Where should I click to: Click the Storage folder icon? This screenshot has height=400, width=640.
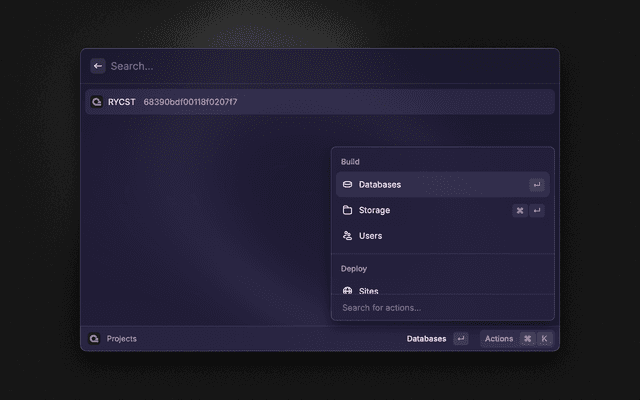point(347,211)
